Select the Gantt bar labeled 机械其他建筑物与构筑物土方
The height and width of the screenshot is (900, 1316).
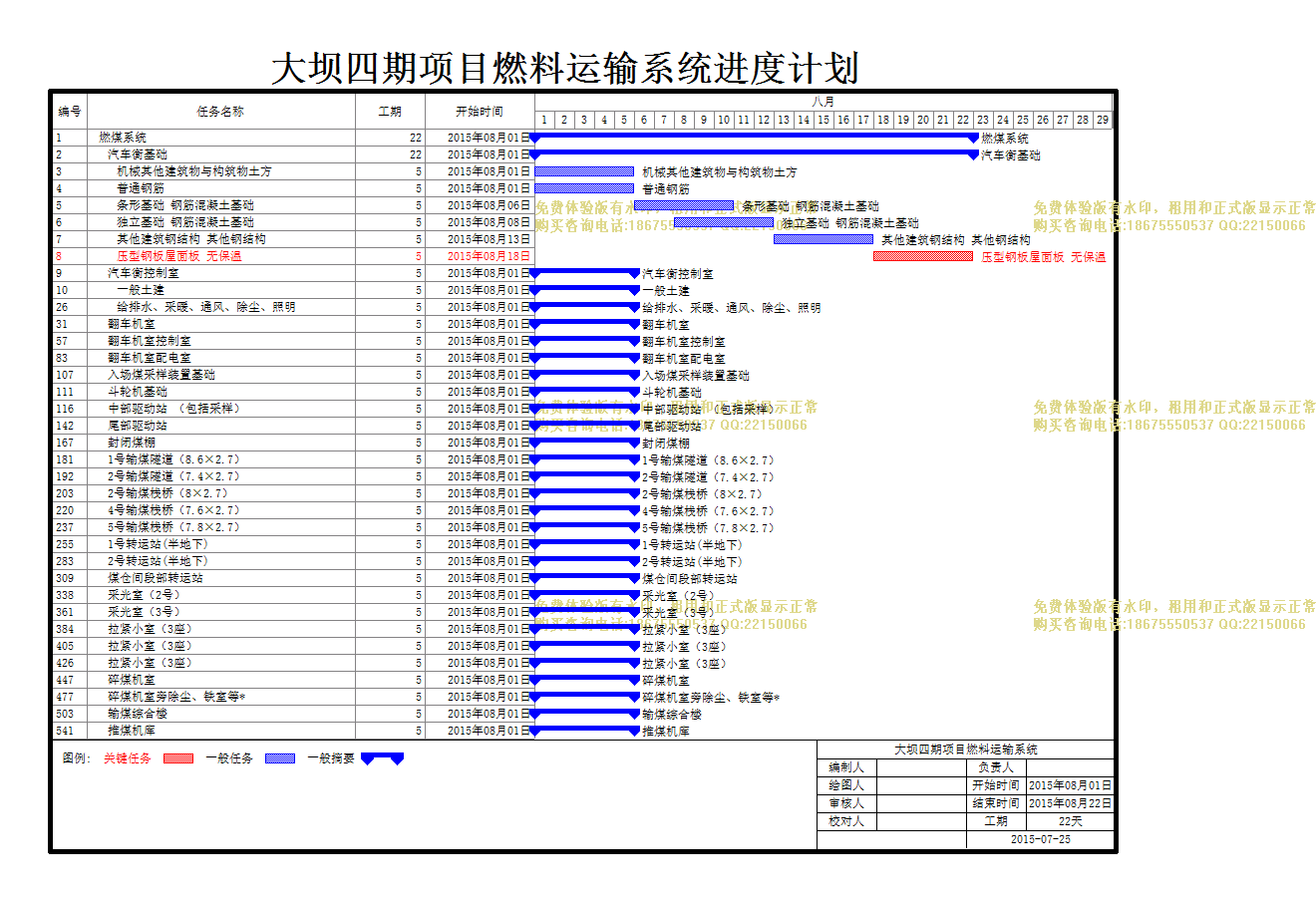coord(584,171)
